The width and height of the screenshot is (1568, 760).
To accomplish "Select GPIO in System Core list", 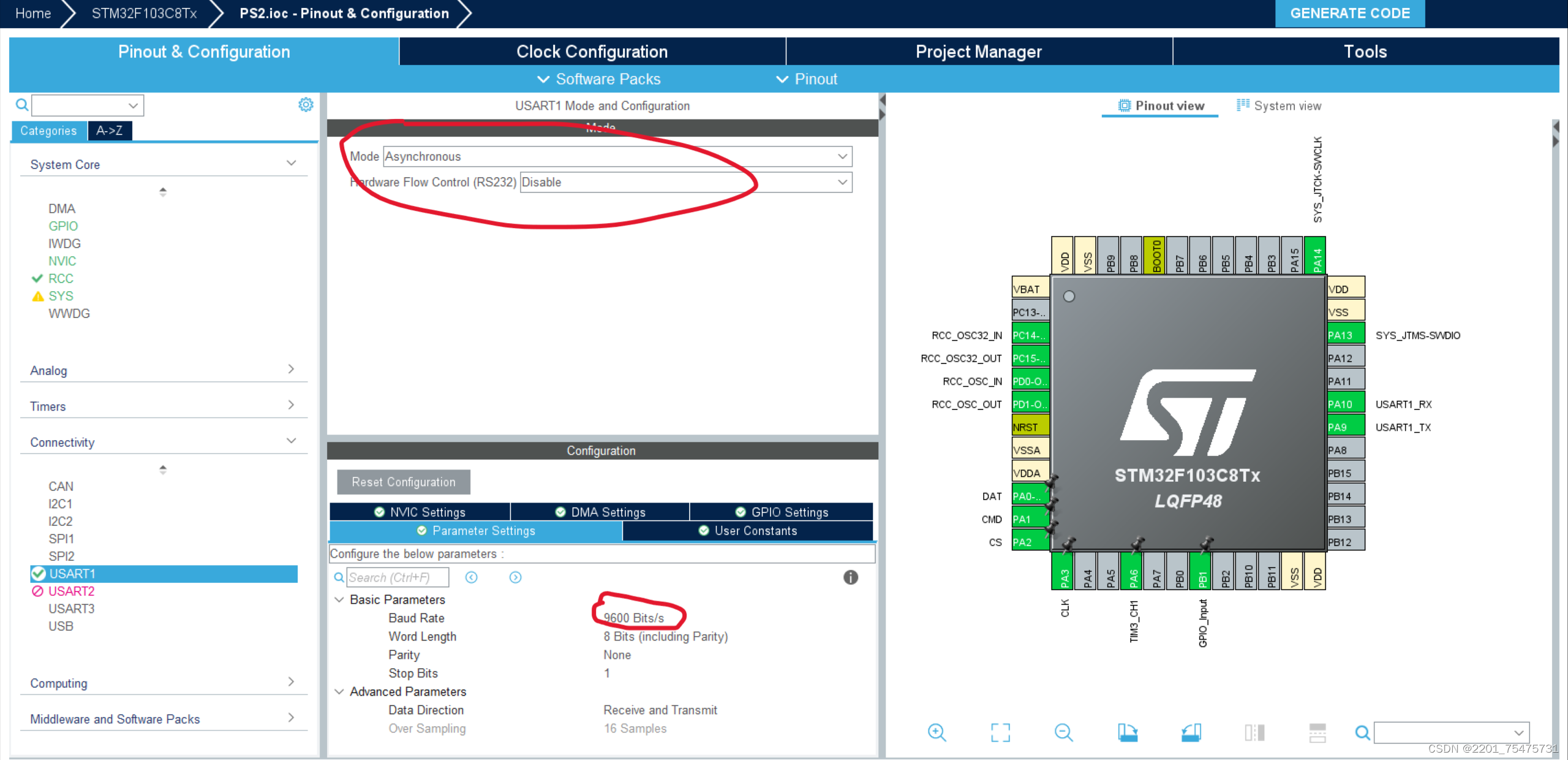I will coord(63,226).
